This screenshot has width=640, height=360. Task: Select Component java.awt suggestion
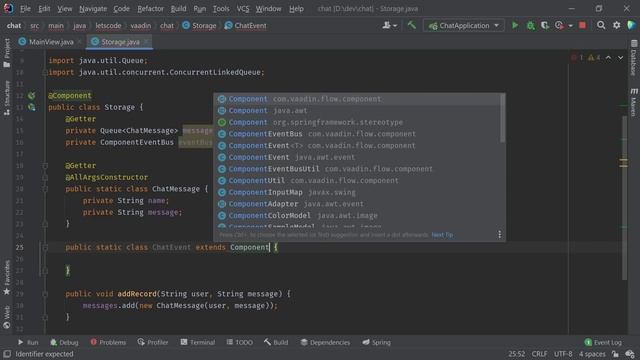pos(357,111)
